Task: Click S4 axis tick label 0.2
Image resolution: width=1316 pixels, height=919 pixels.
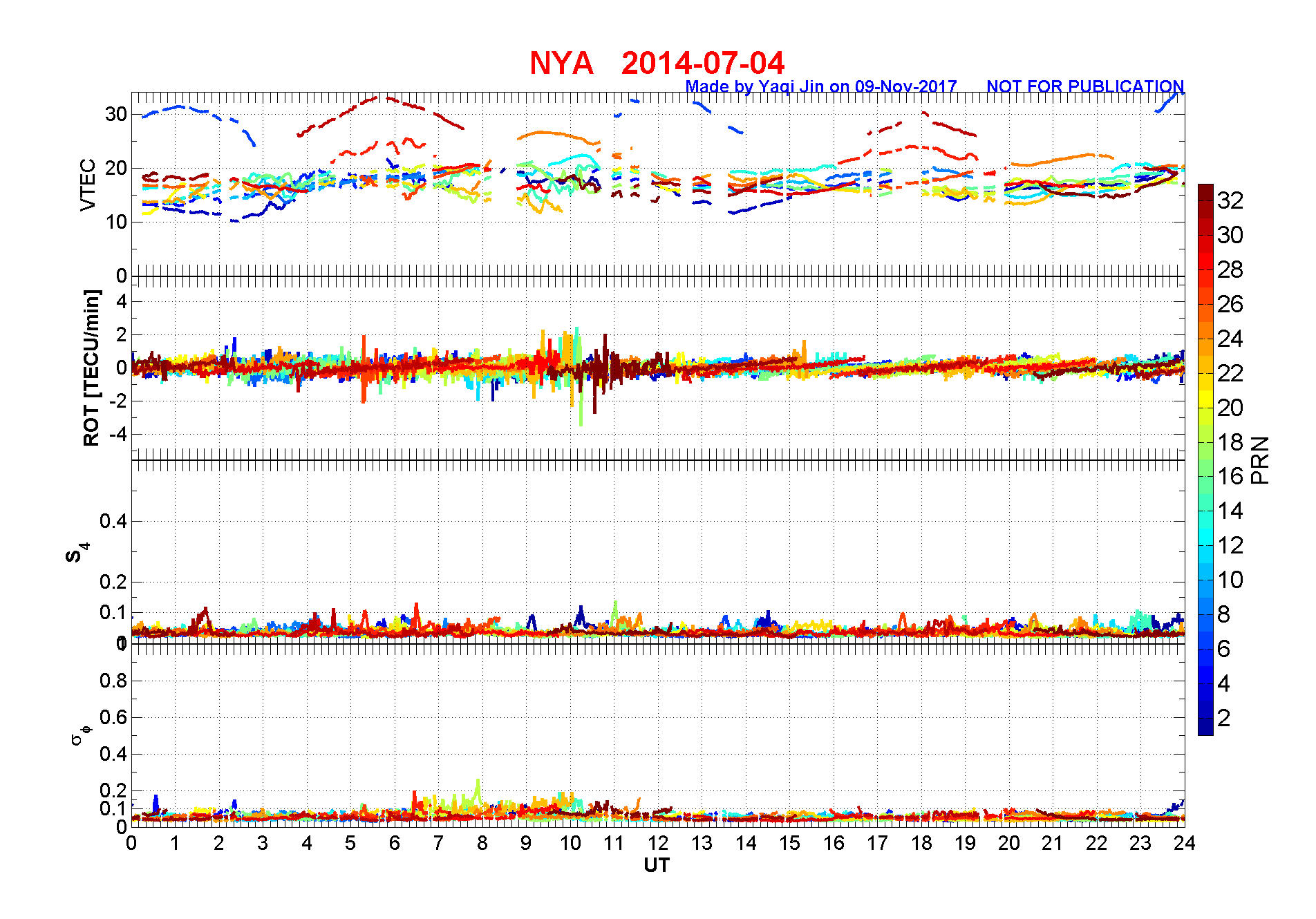Action: pyautogui.click(x=113, y=582)
